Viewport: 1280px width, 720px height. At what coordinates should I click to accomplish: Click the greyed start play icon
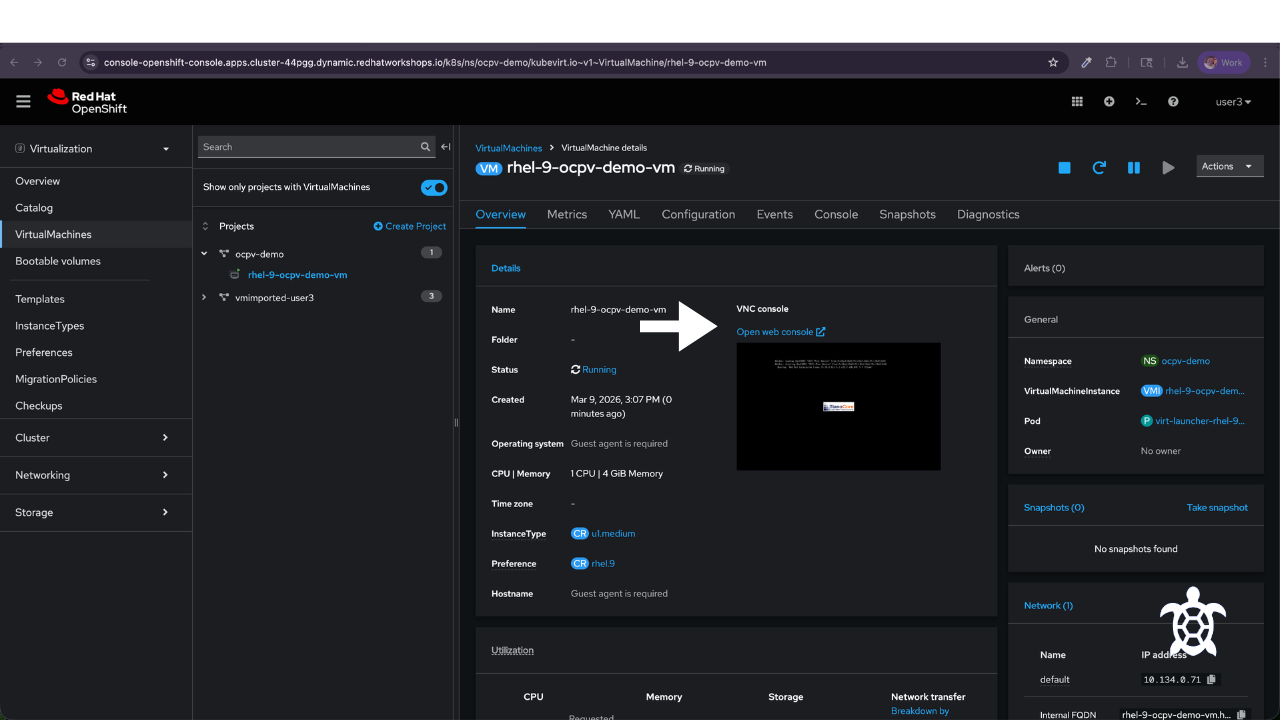coord(1168,167)
